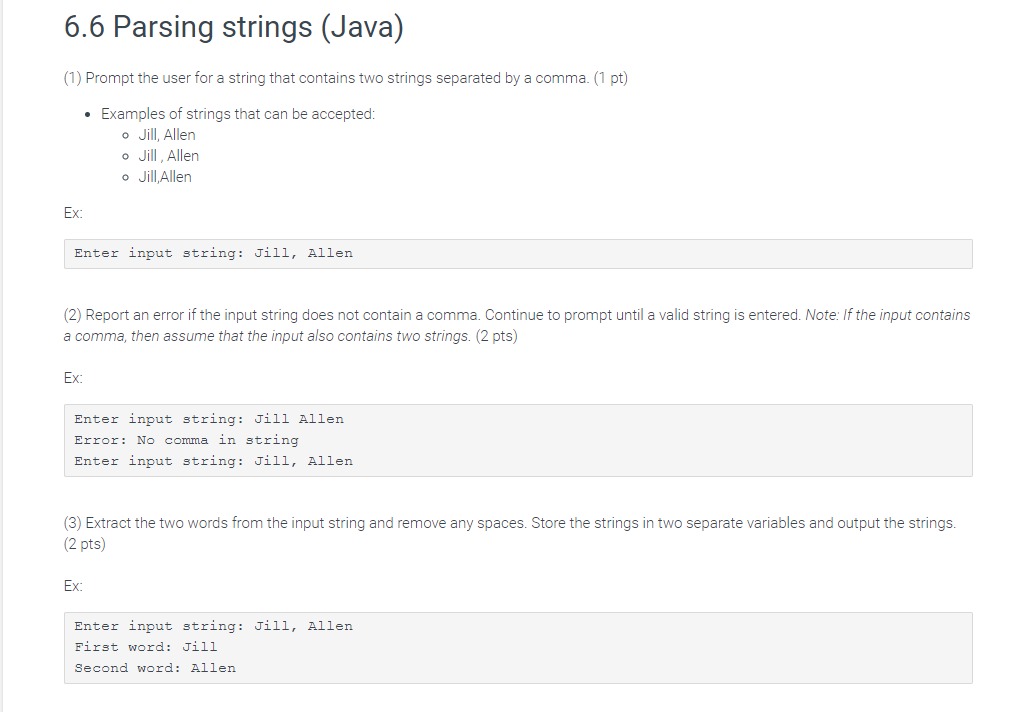Click the "6.6 Parsing strings (Java)" heading
The height and width of the screenshot is (712, 1028).
tap(233, 28)
